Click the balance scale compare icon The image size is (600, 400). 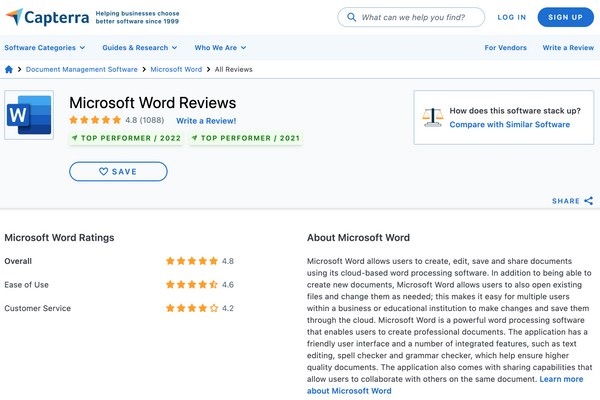coord(432,118)
